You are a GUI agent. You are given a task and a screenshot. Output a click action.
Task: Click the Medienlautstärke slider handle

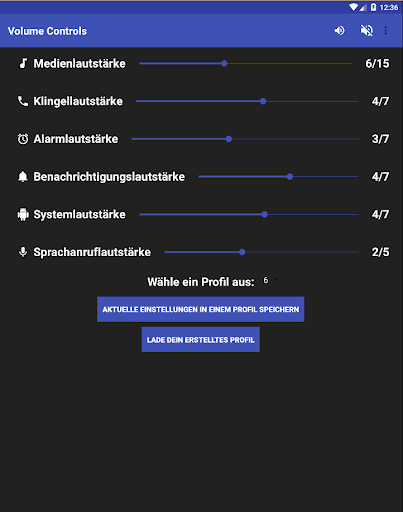coord(224,63)
